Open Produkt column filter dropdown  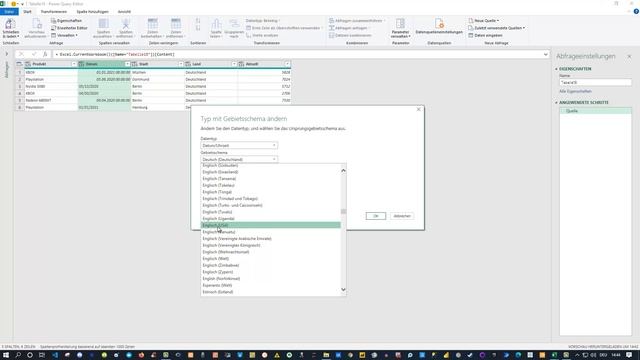click(74, 64)
